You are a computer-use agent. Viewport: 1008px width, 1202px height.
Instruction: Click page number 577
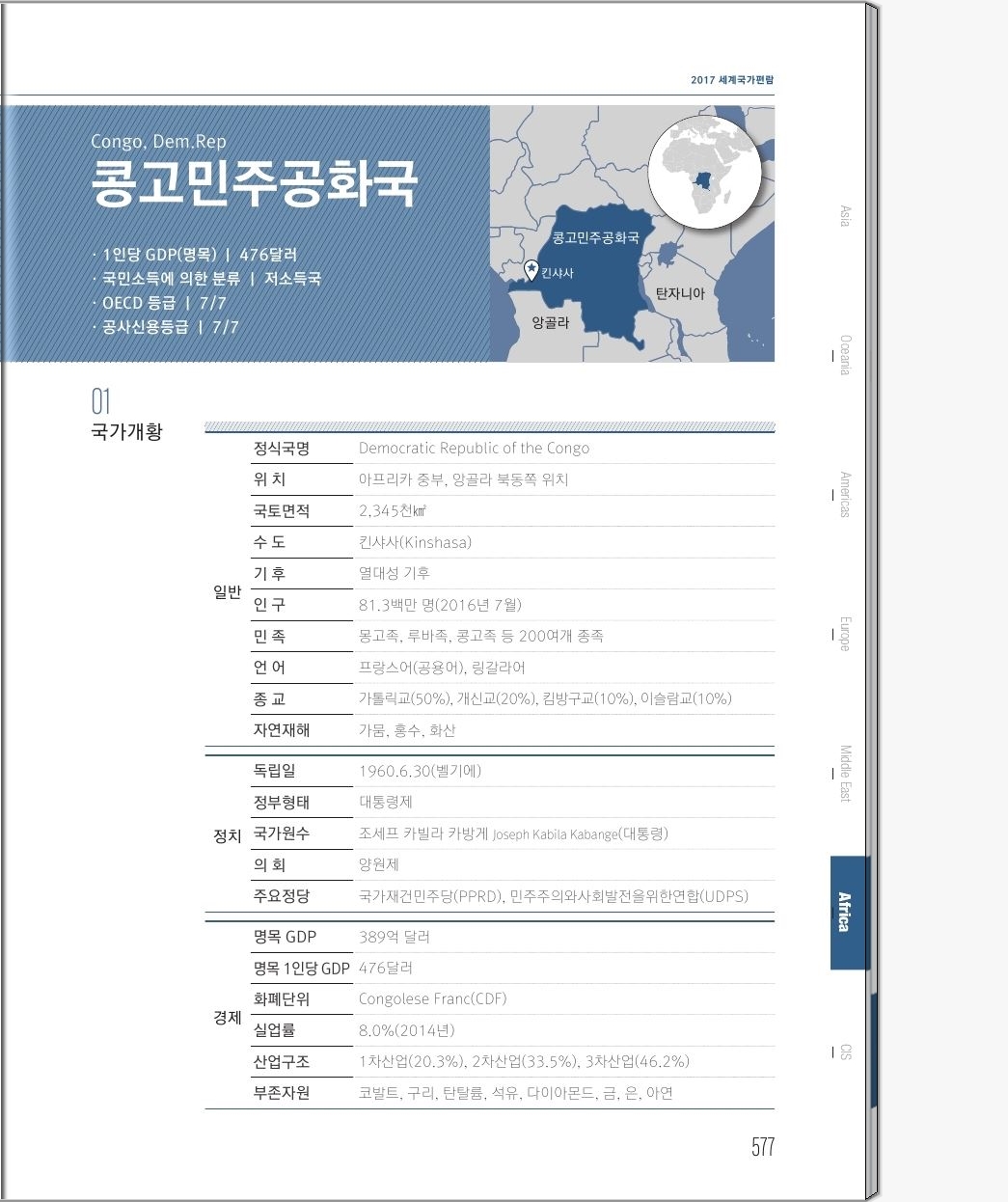coord(762,1146)
